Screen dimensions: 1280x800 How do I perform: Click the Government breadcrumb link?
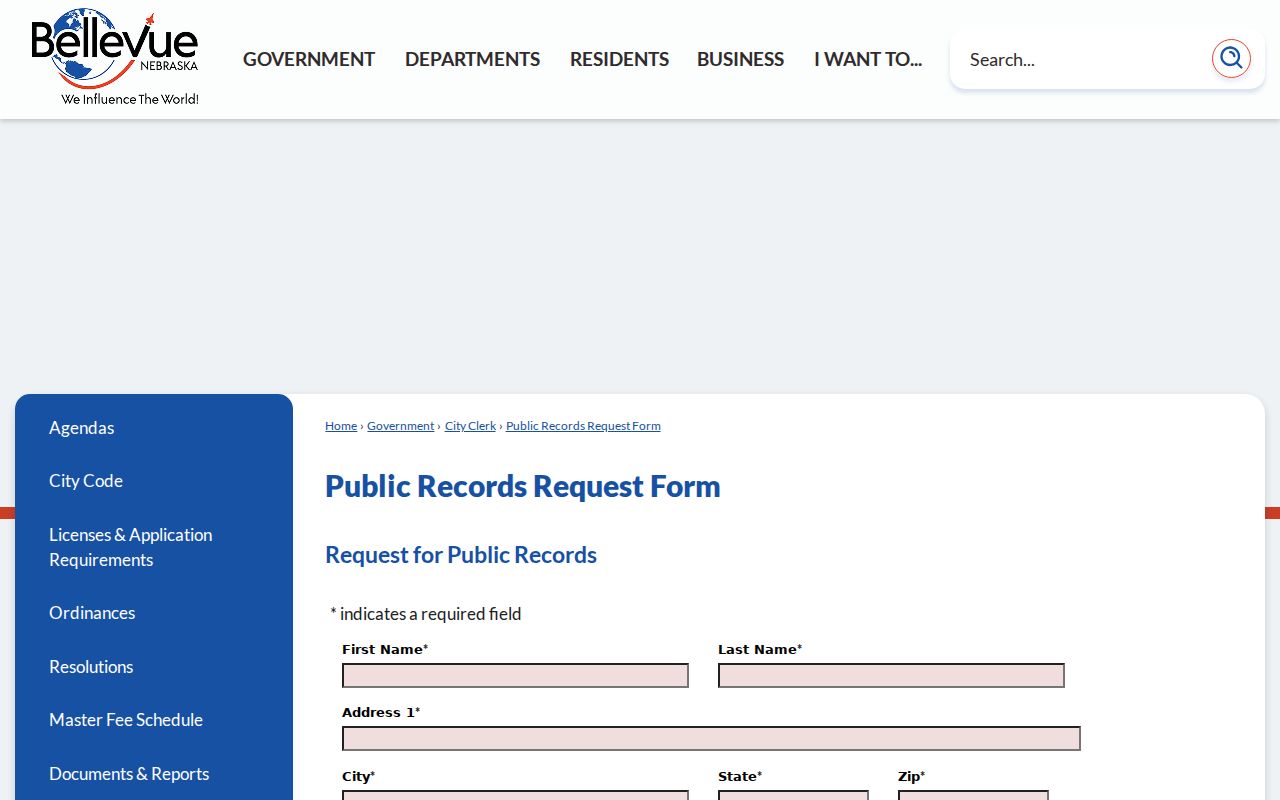point(401,426)
